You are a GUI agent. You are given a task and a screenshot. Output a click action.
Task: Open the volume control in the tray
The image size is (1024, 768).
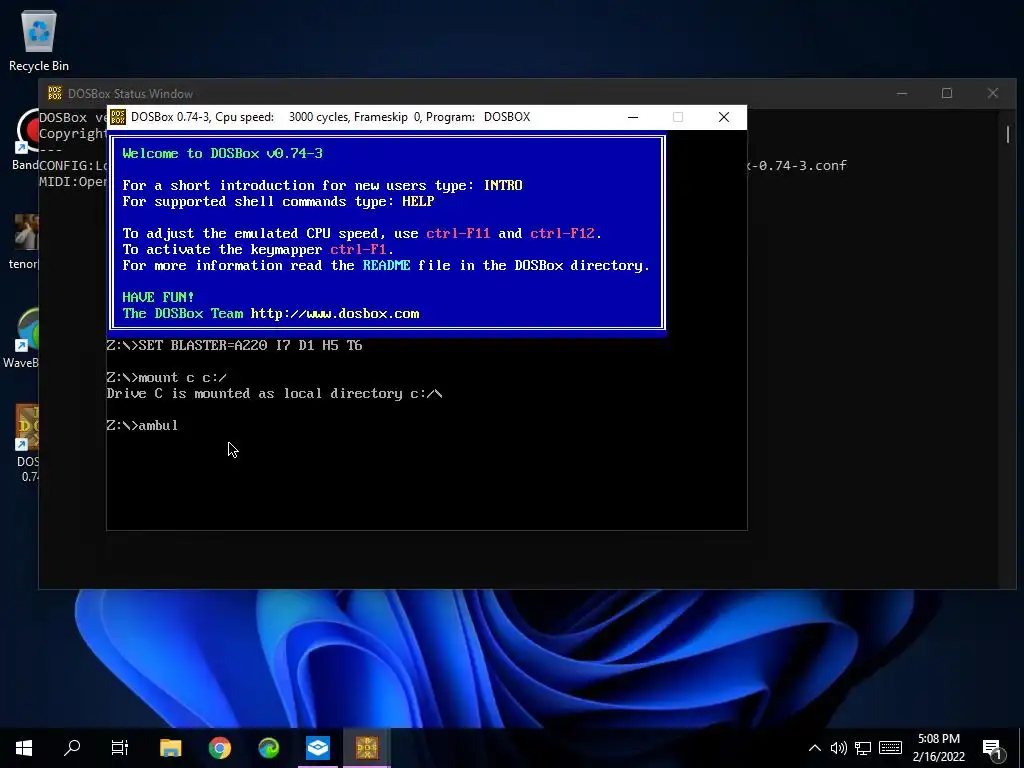click(x=839, y=748)
